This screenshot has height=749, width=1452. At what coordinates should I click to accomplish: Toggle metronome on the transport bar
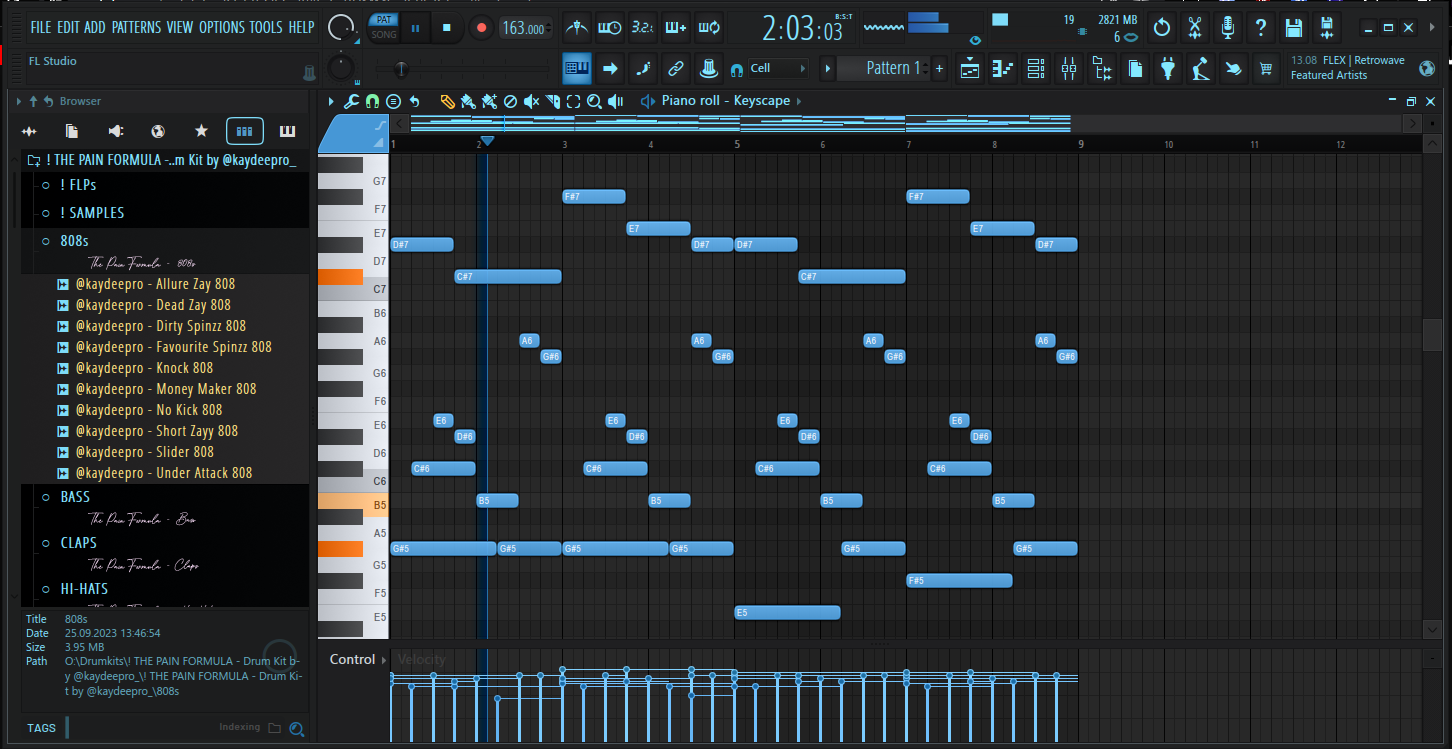pyautogui.click(x=577, y=28)
